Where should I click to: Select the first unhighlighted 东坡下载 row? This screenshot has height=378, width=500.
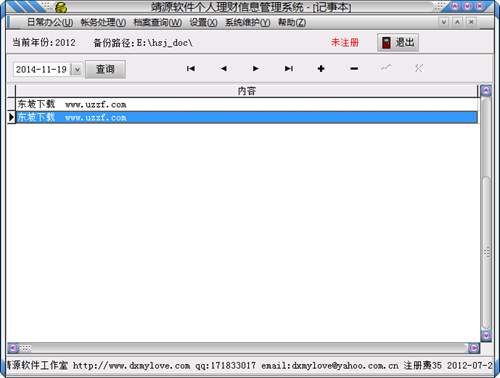[247, 104]
